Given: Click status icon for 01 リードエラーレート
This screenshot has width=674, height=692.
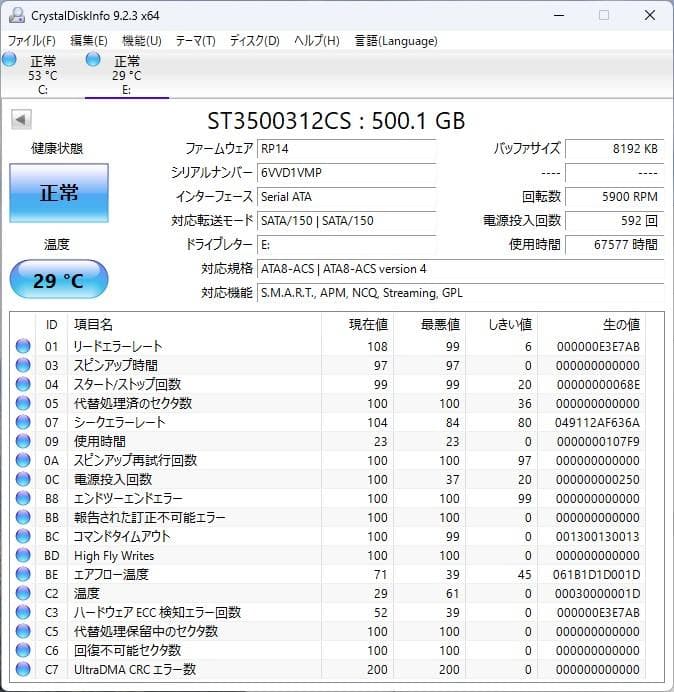Looking at the screenshot, I should coord(23,346).
